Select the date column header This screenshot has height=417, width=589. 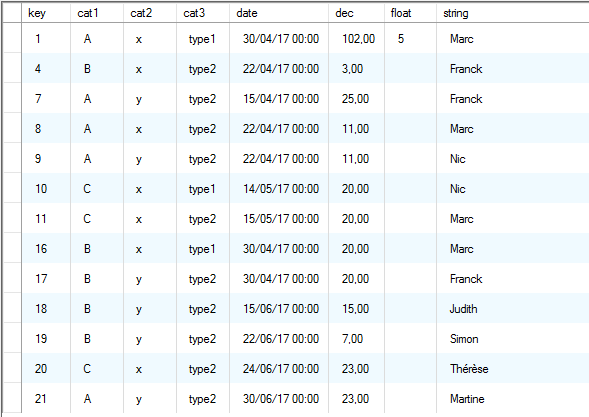[279, 13]
